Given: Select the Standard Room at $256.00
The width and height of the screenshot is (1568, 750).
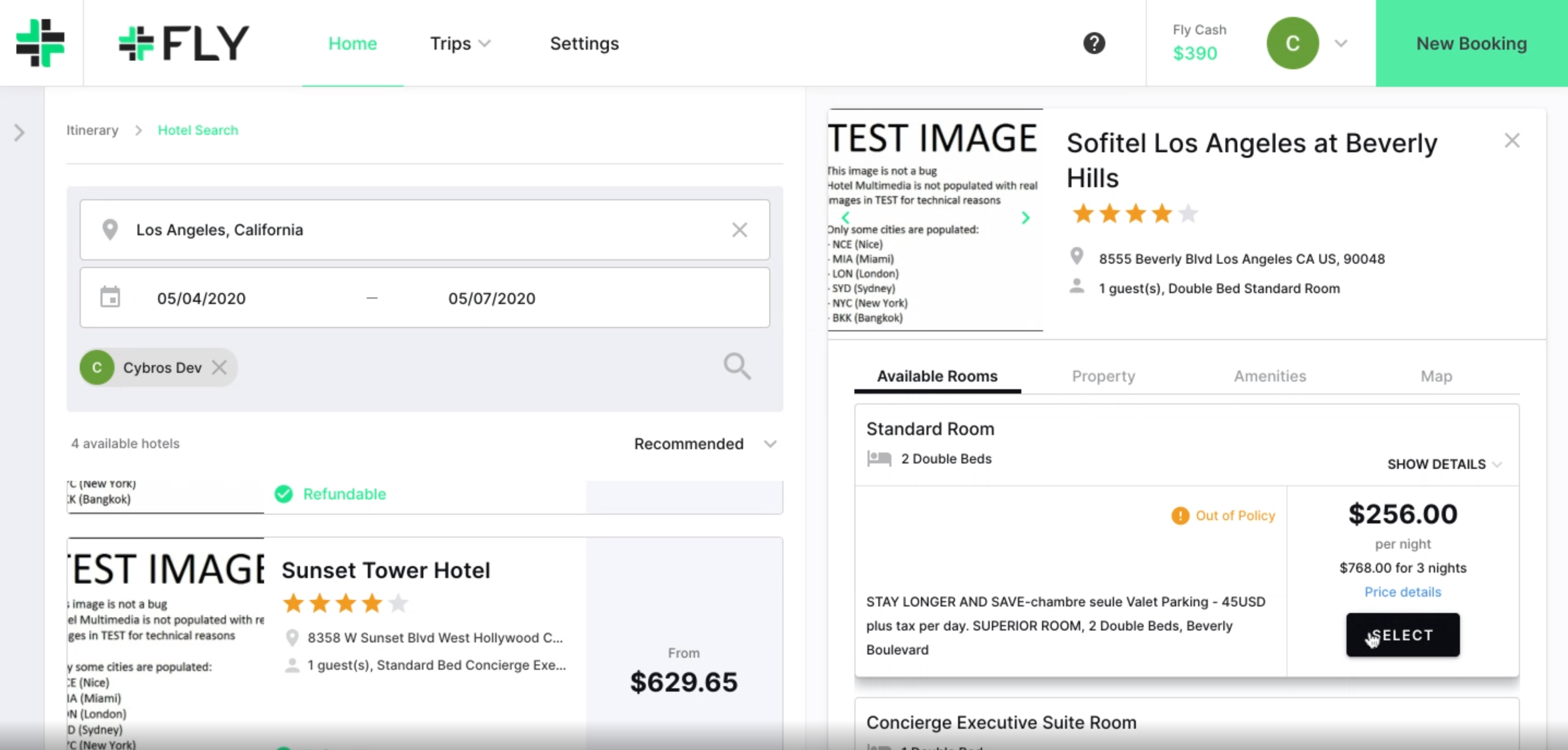Looking at the screenshot, I should pos(1403,634).
